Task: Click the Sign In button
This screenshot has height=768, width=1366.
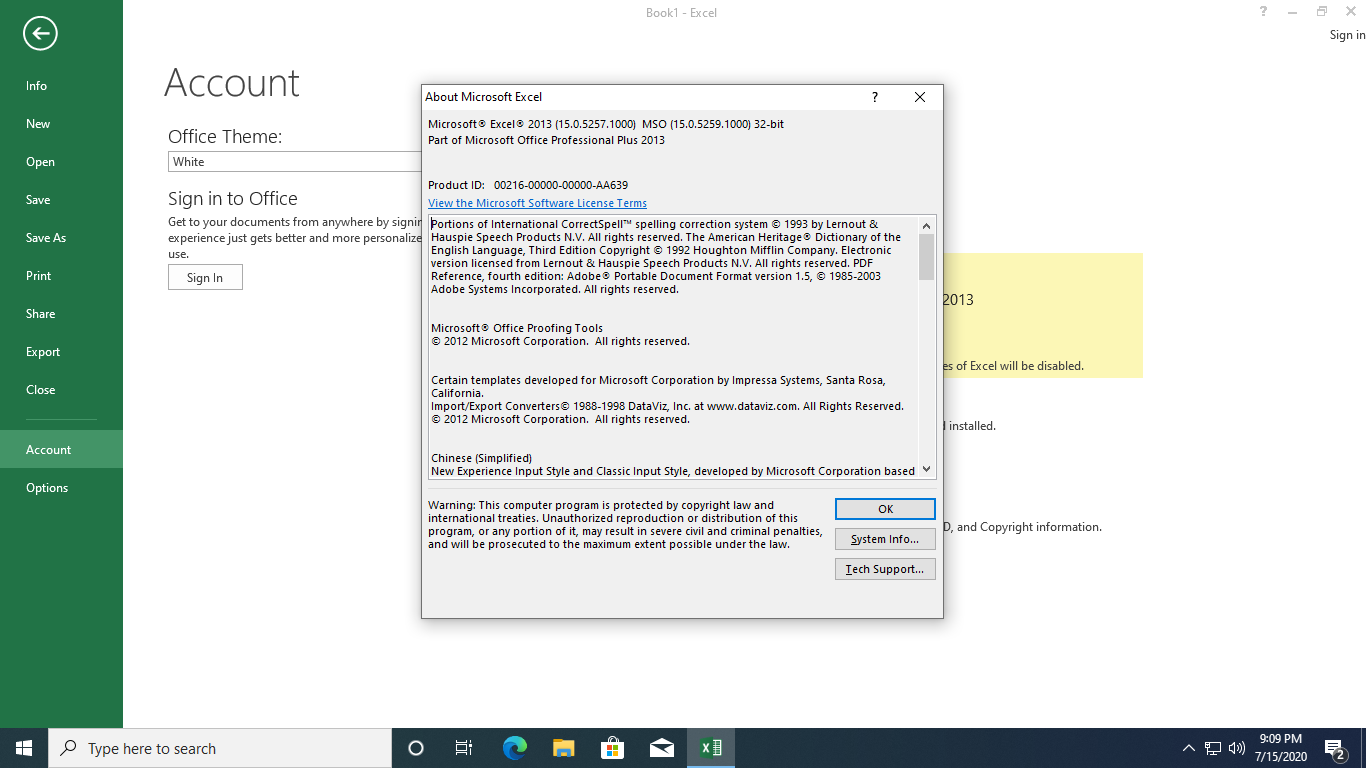Action: (x=205, y=278)
